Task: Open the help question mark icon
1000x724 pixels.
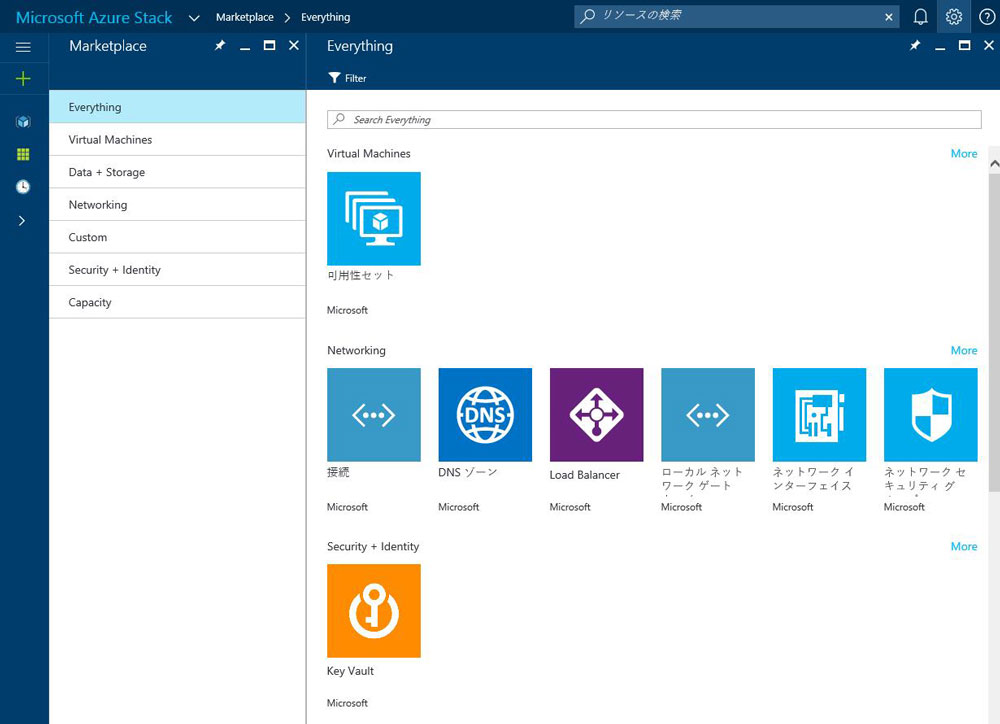Action: [986, 17]
